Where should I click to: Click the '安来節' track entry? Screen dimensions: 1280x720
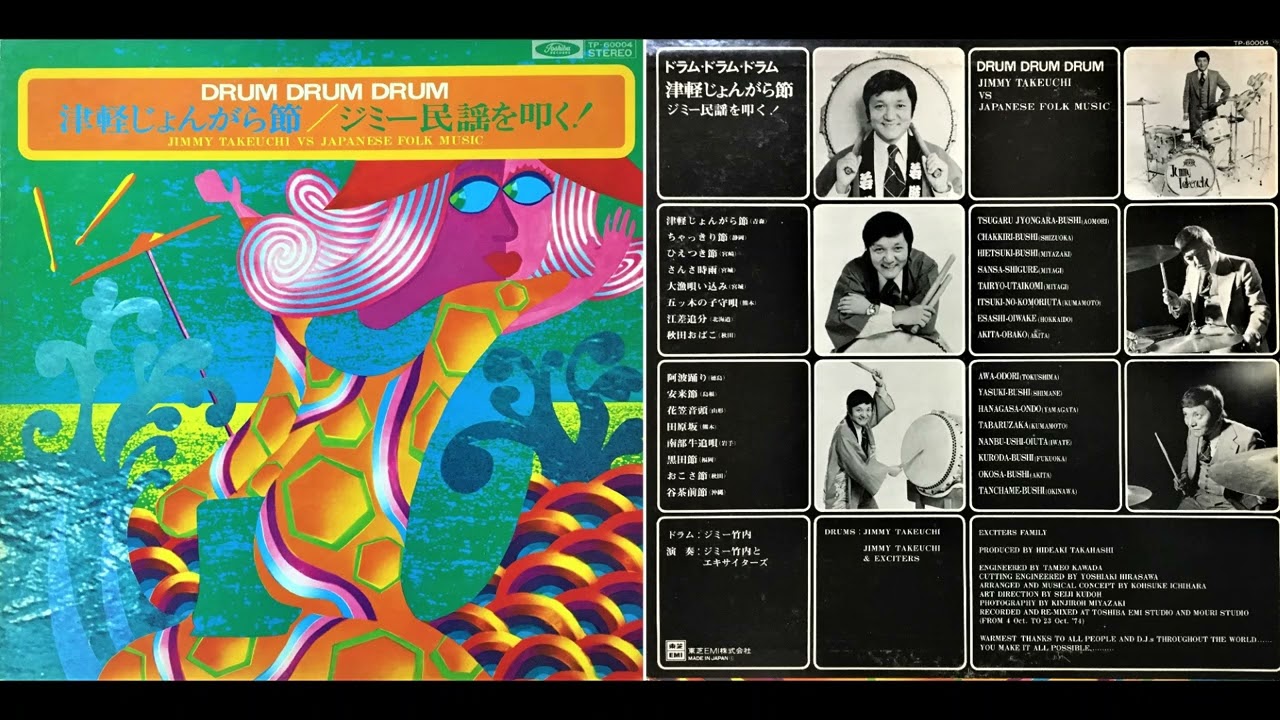(x=682, y=394)
